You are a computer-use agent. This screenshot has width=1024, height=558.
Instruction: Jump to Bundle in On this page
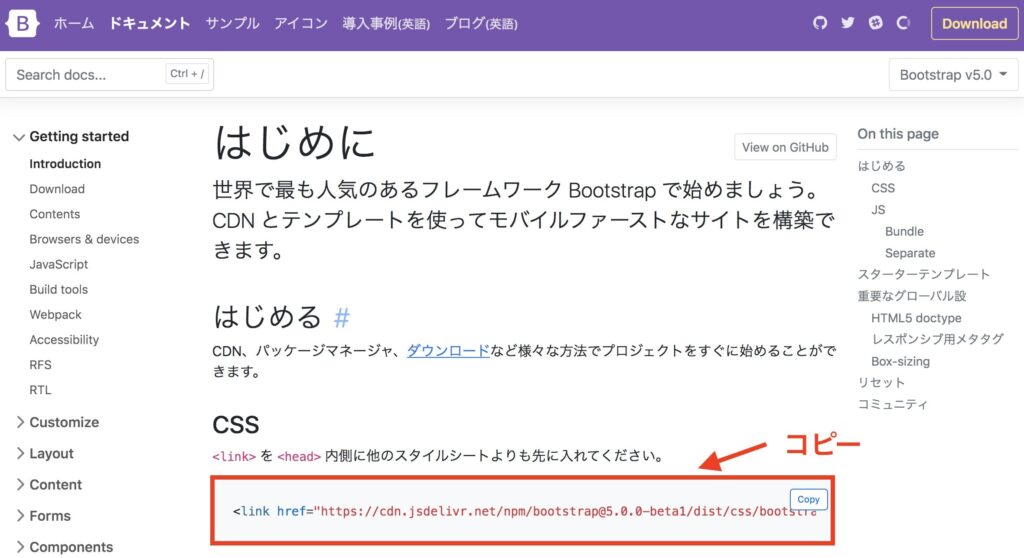point(904,231)
